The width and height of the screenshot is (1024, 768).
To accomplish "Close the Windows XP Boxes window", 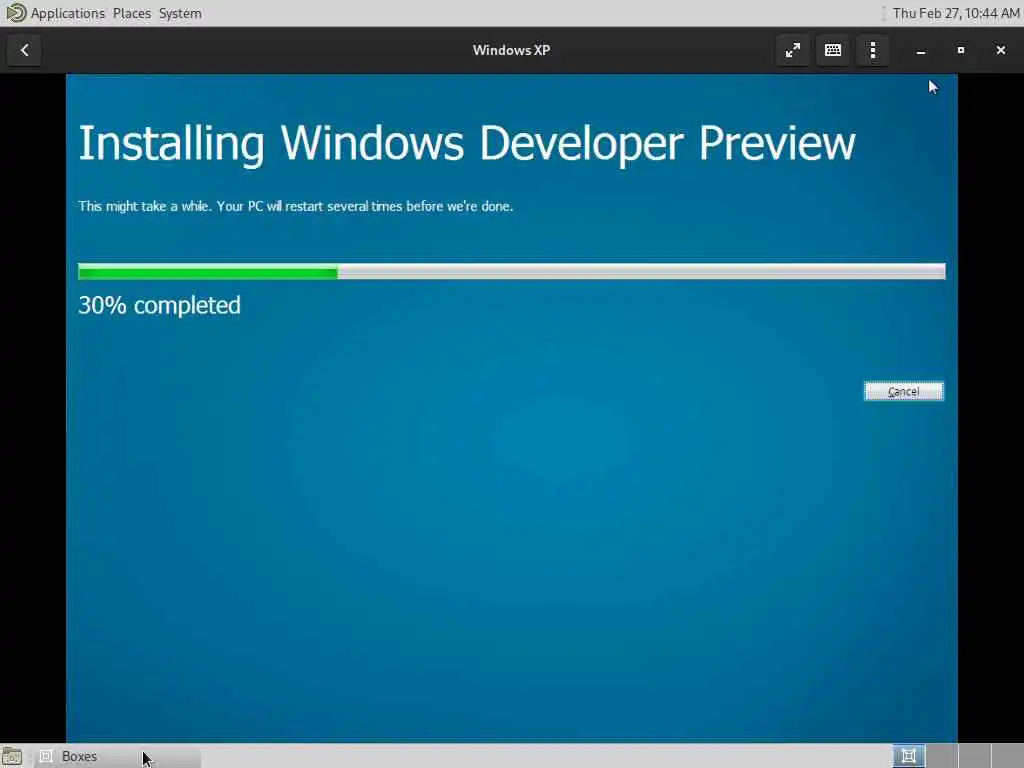I will [1000, 50].
